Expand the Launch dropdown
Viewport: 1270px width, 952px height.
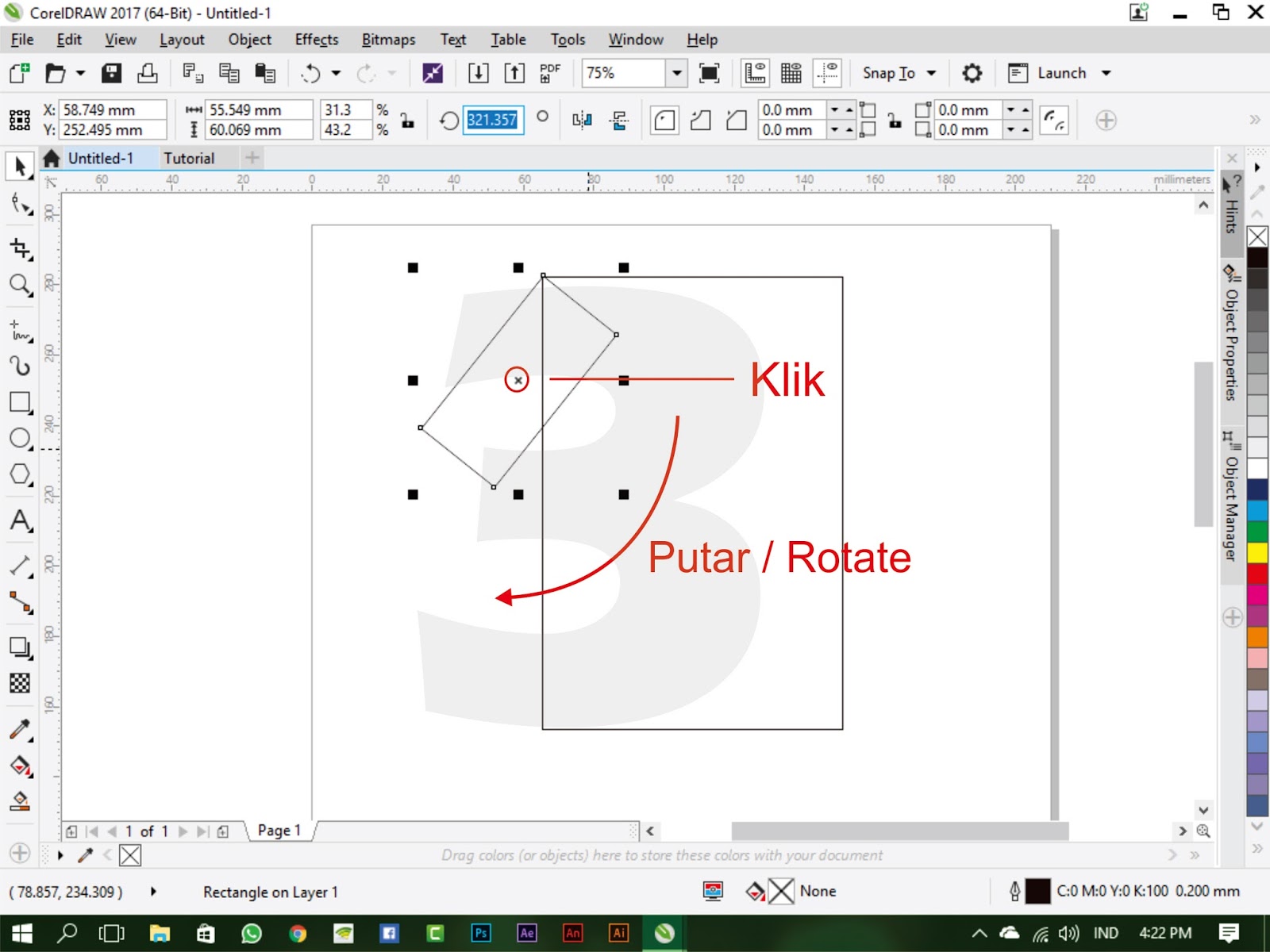(x=1106, y=73)
